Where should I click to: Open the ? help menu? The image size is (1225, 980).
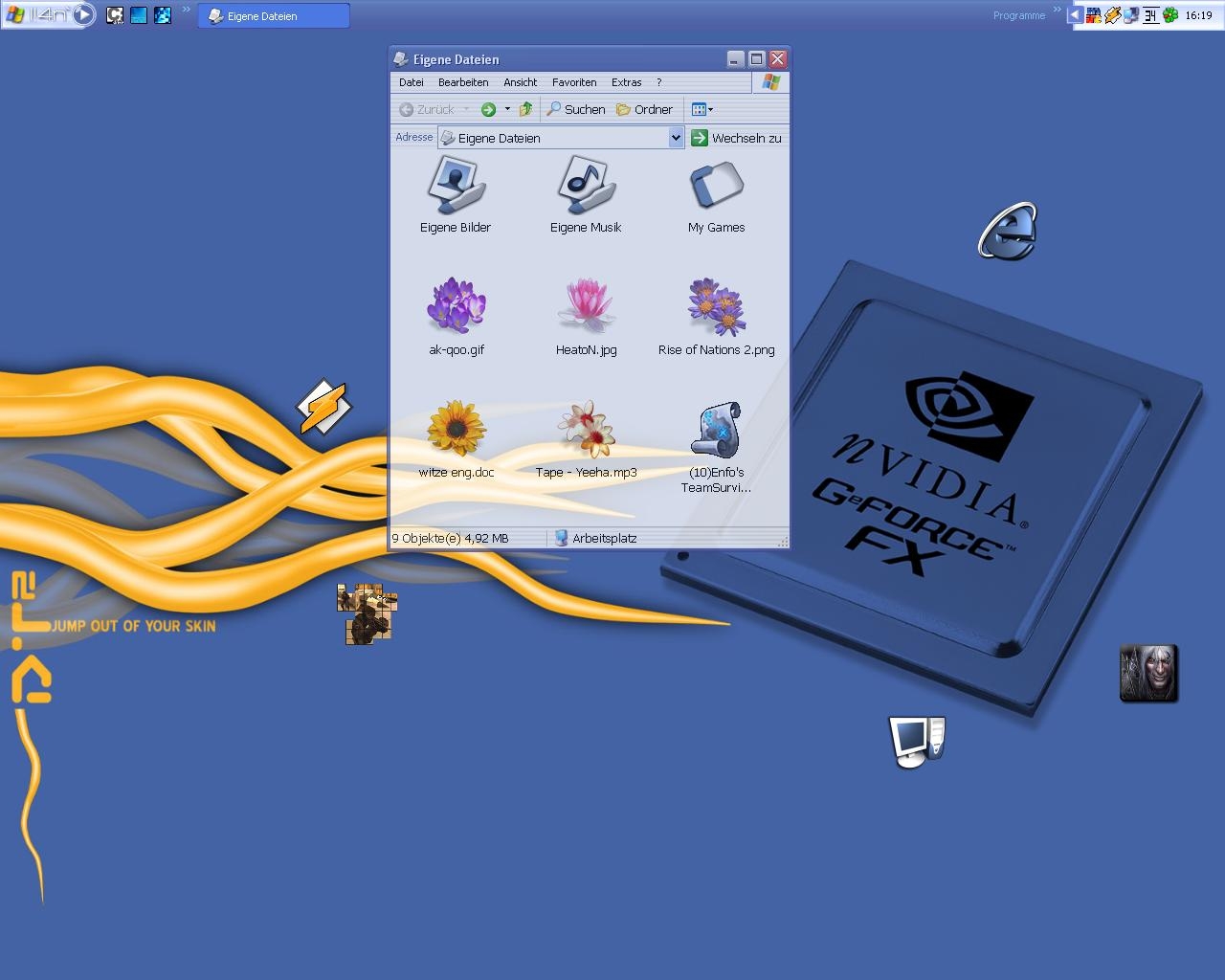(658, 82)
